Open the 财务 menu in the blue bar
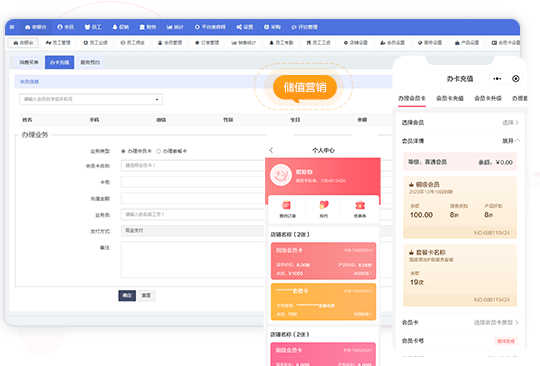The image size is (540, 366). (x=148, y=27)
